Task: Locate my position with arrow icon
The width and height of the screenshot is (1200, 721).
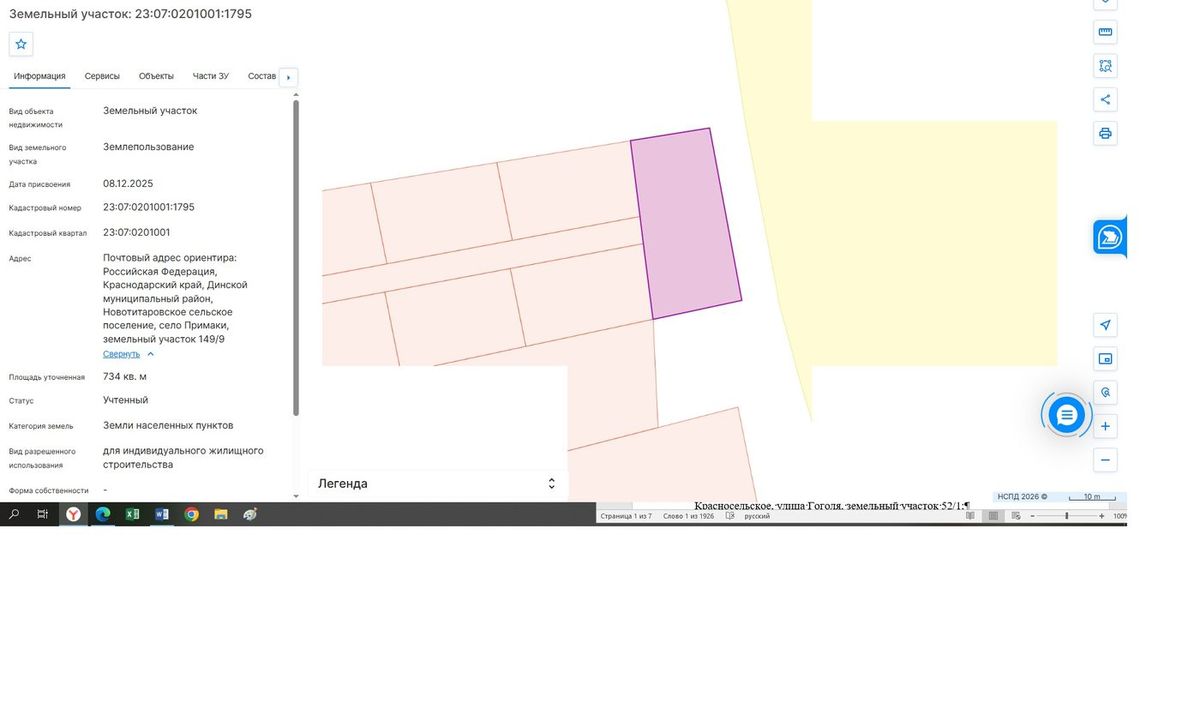Action: (x=1105, y=325)
